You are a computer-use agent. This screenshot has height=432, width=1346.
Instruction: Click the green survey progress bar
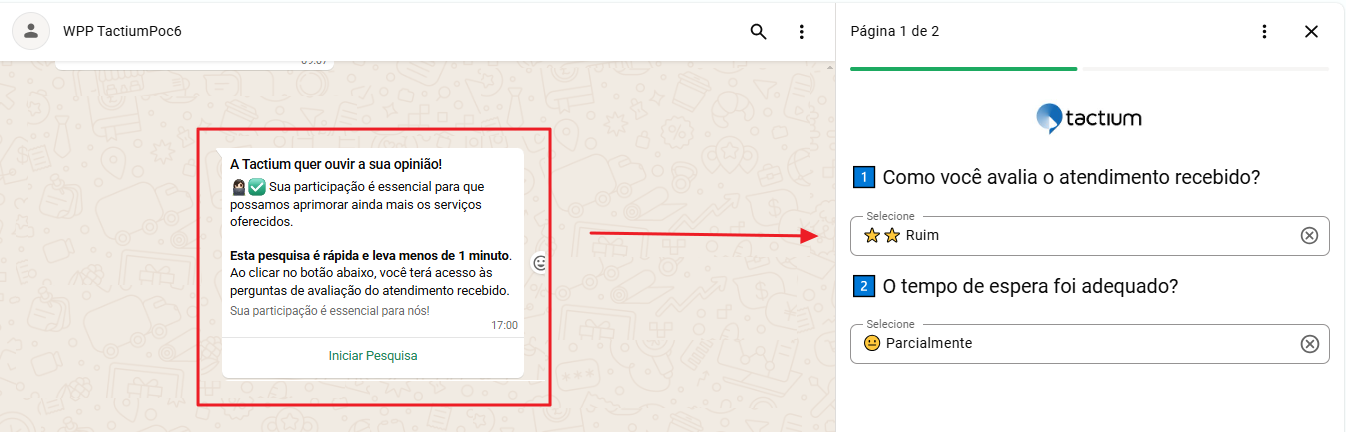coord(963,69)
